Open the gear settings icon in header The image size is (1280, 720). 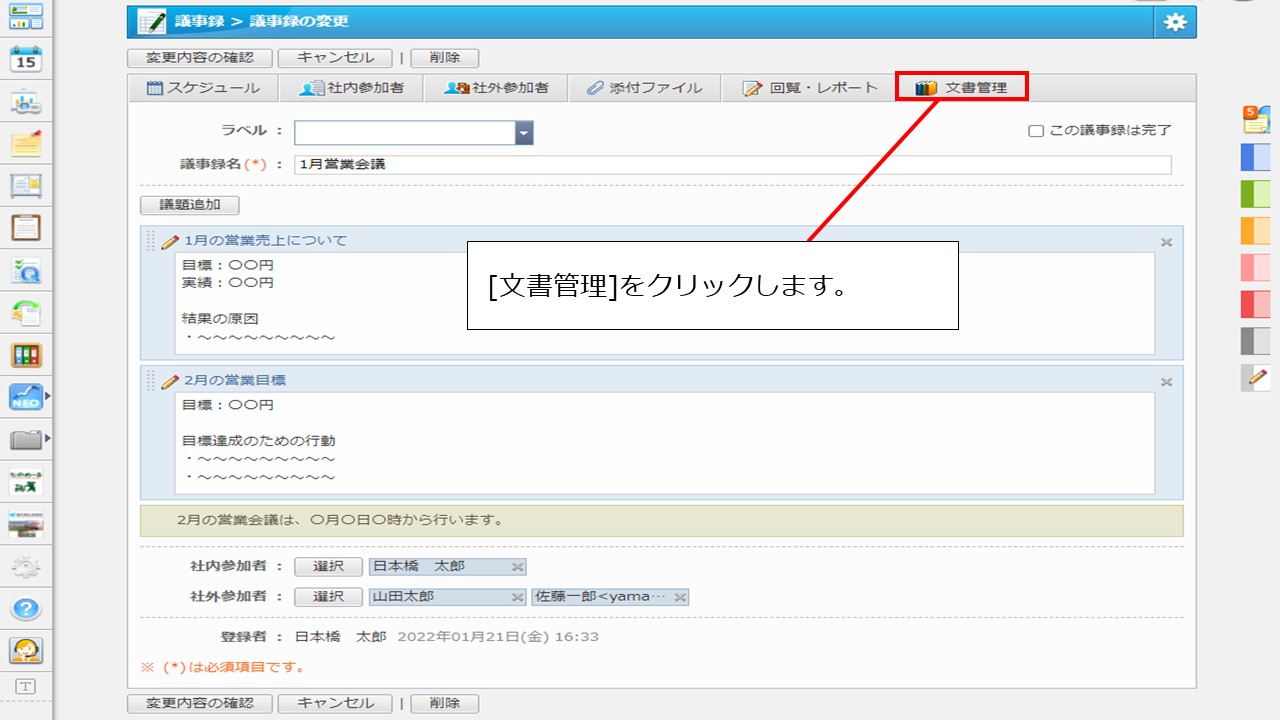[x=1175, y=22]
